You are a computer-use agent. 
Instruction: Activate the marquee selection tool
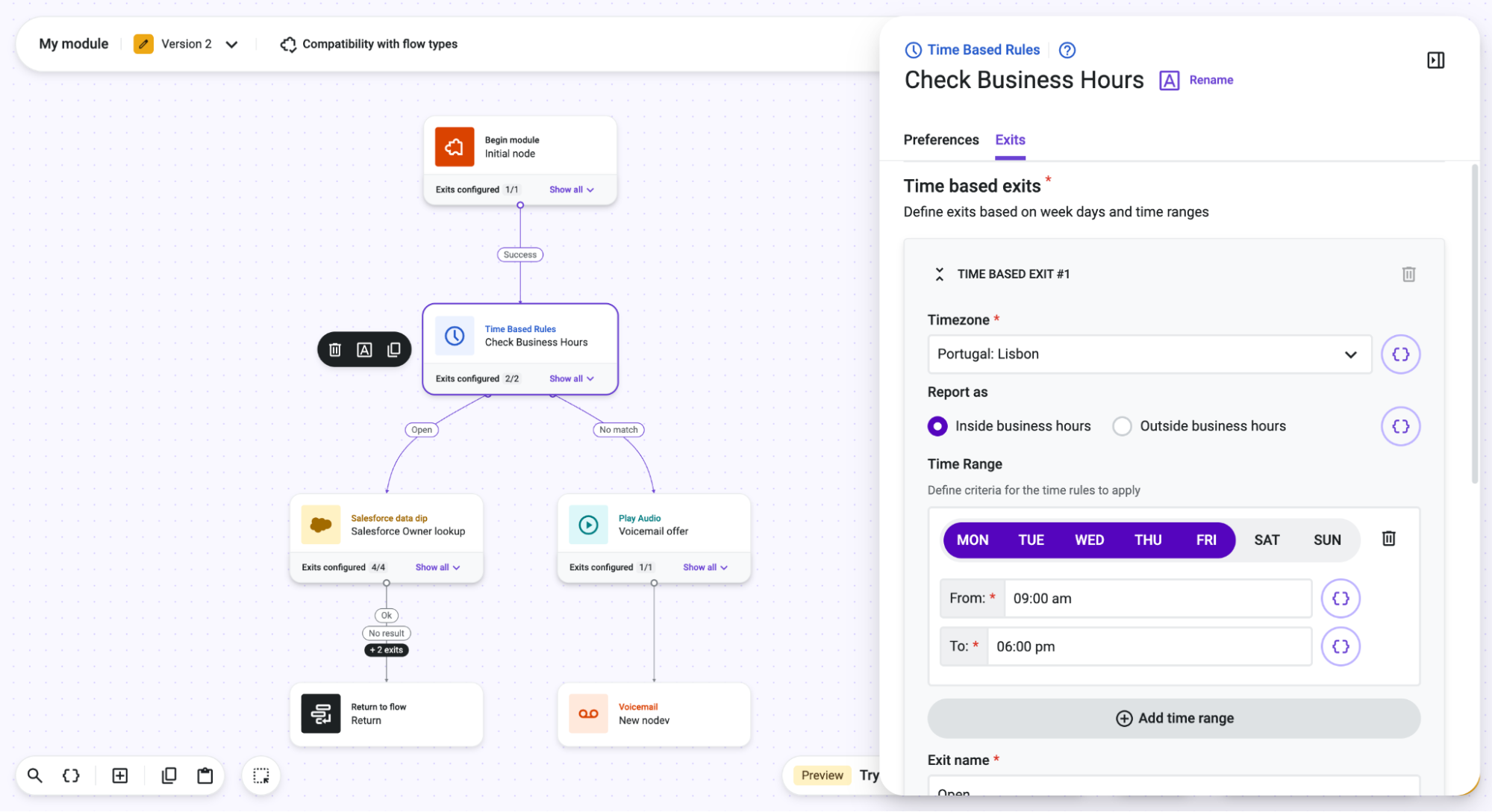tap(261, 775)
